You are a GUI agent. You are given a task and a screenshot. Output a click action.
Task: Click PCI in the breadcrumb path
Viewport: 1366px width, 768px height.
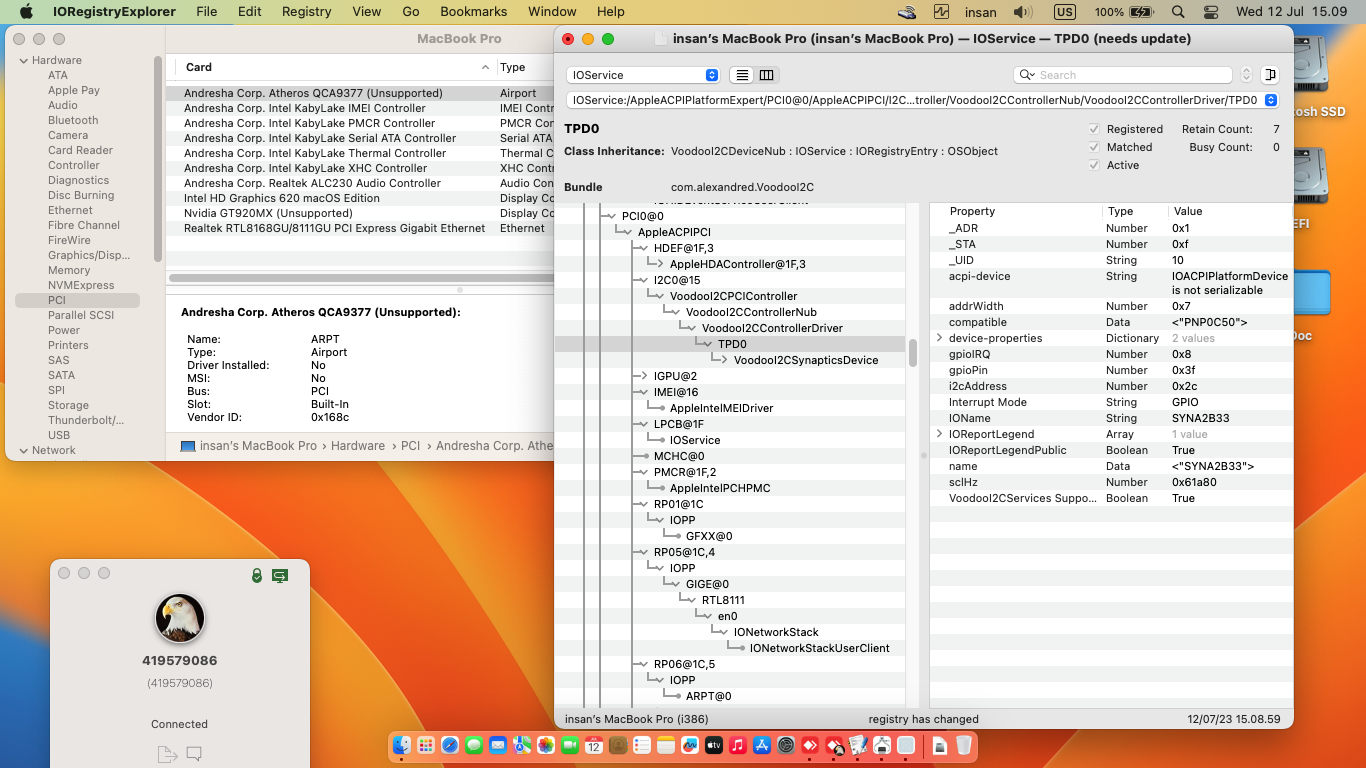(412, 445)
